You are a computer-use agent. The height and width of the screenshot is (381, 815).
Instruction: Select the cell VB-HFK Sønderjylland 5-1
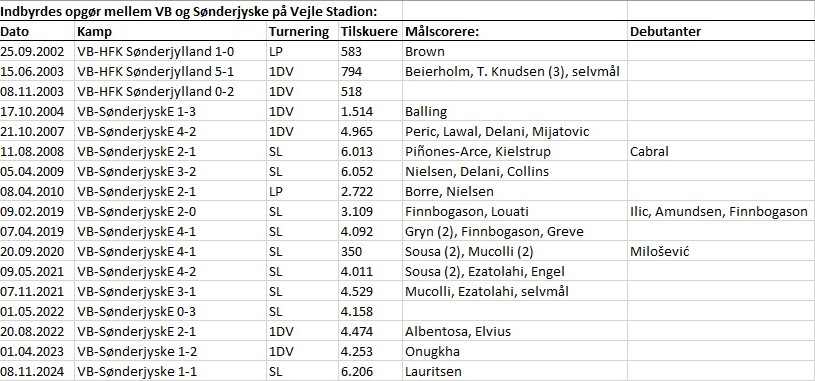pos(171,71)
